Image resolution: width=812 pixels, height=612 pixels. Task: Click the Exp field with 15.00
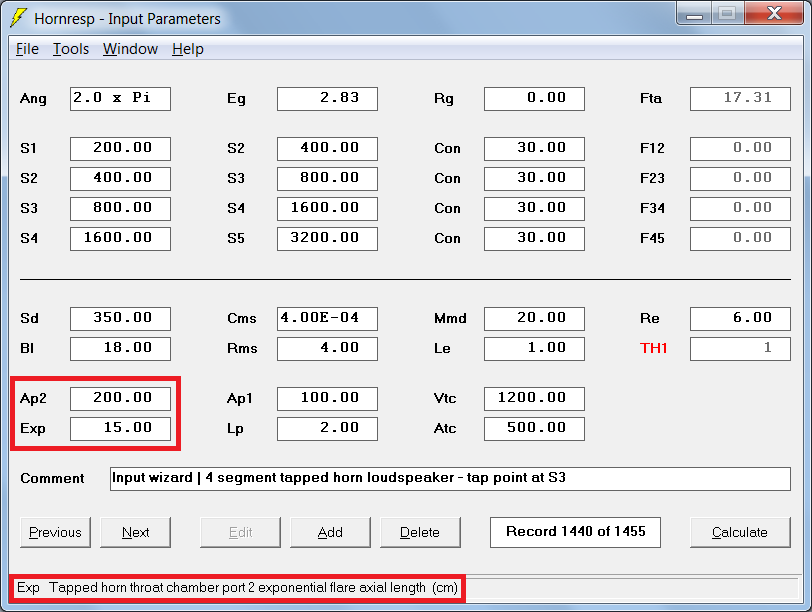[x=120, y=429]
